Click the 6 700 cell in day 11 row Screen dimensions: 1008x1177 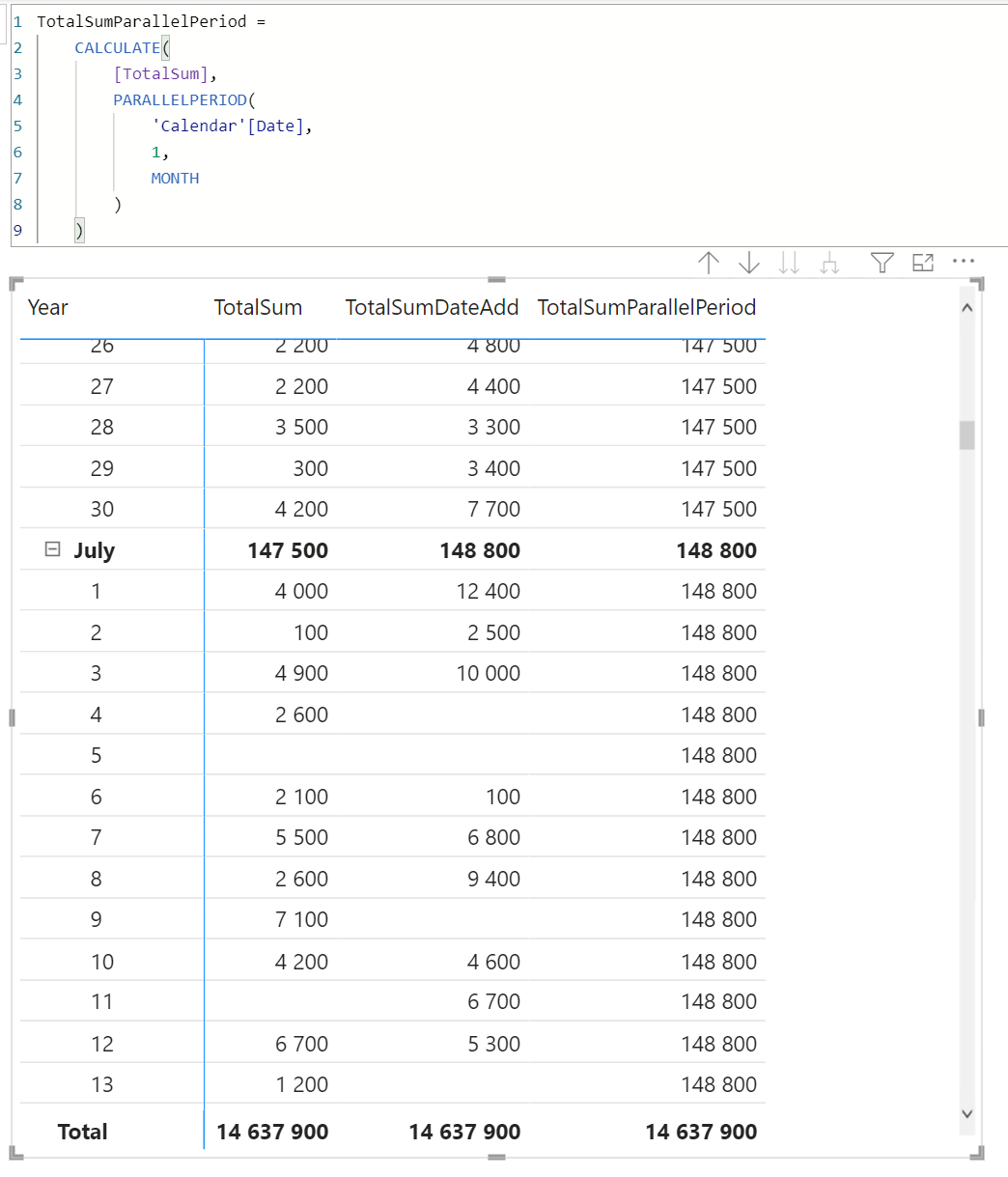(x=494, y=1001)
